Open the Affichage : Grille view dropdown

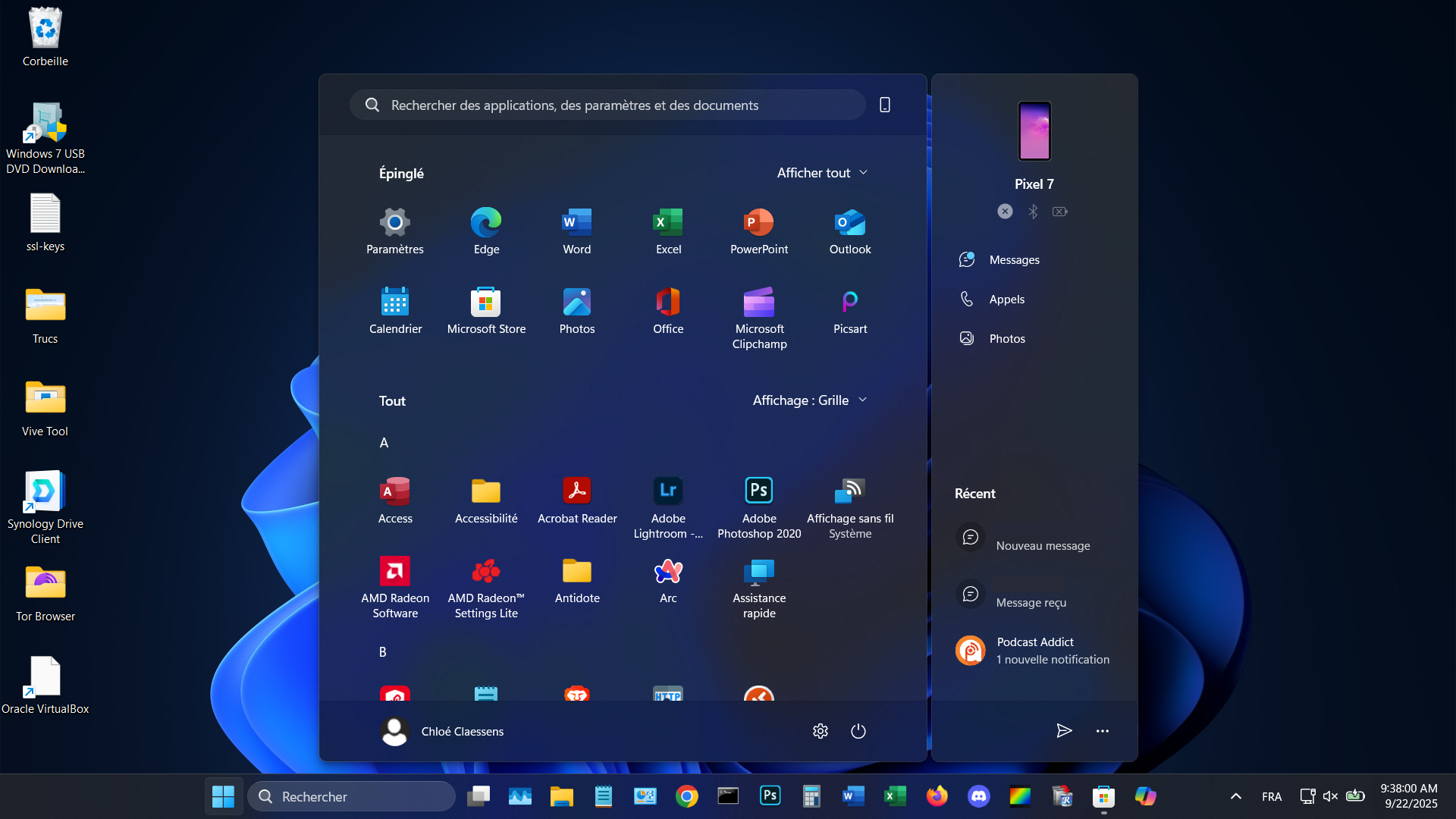[810, 400]
